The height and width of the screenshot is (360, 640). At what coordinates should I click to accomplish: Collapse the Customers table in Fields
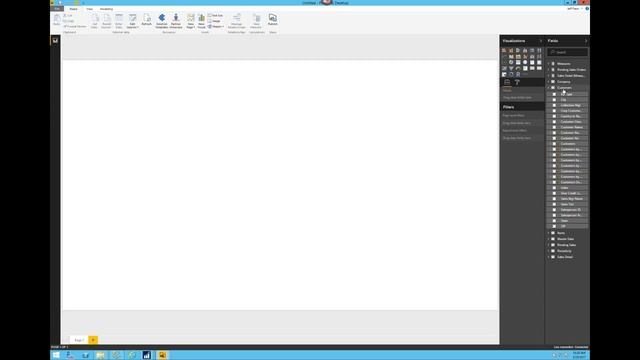pyautogui.click(x=549, y=88)
